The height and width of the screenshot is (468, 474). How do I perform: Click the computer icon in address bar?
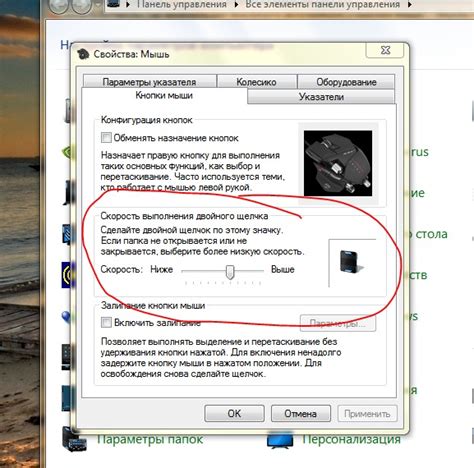[x=113, y=4]
